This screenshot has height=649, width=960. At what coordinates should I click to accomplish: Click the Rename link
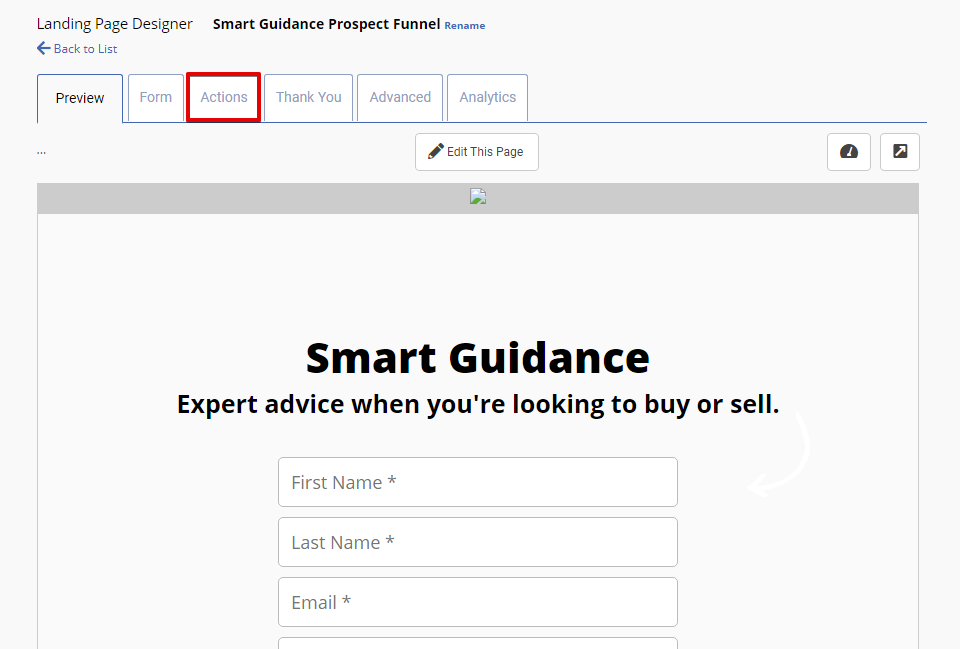tap(465, 26)
